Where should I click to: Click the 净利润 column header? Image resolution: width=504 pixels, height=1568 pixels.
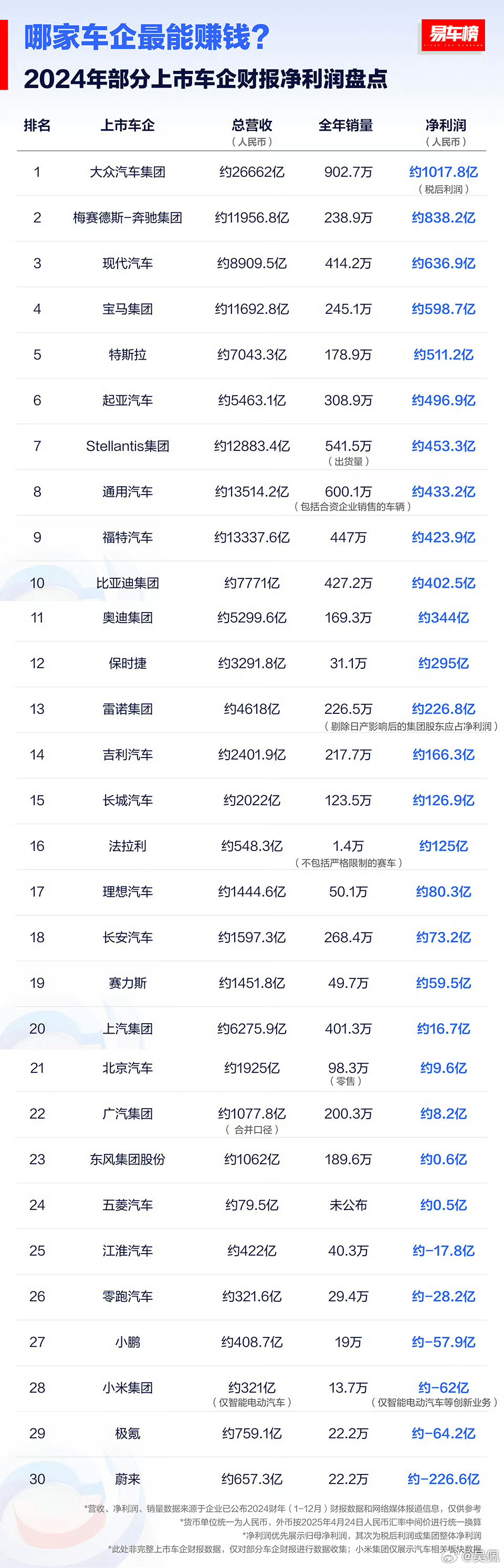[x=446, y=126]
